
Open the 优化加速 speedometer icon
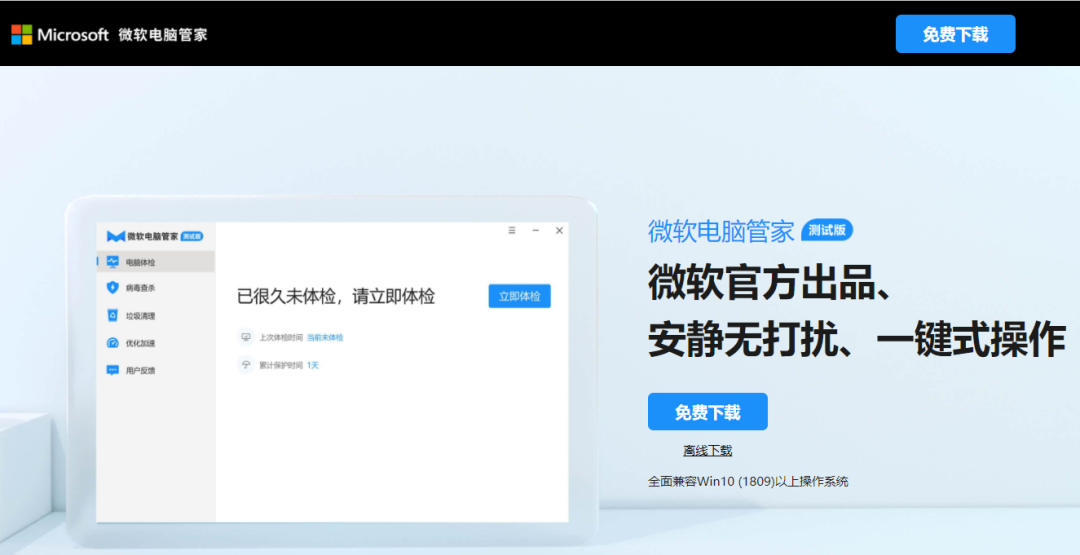(113, 343)
